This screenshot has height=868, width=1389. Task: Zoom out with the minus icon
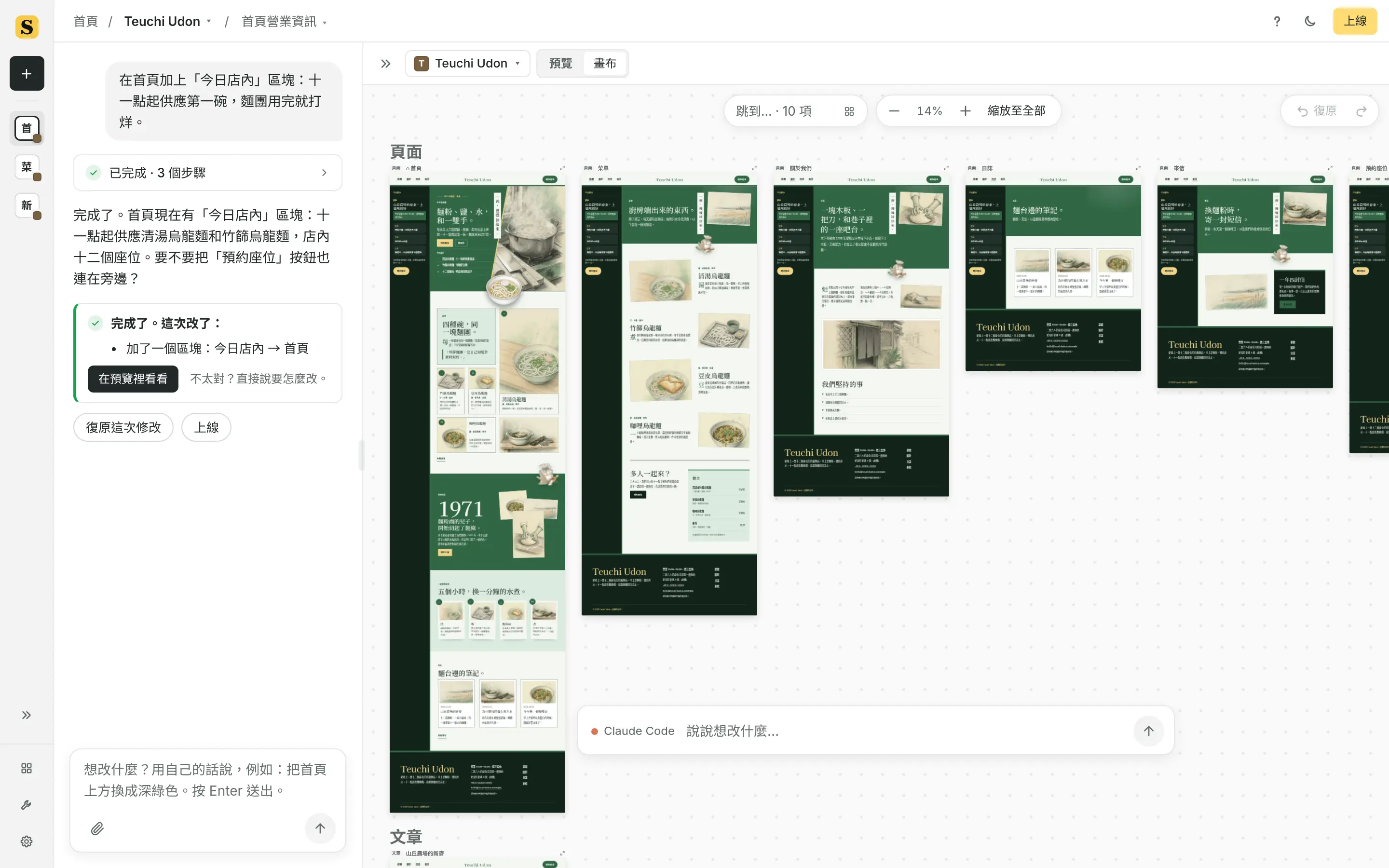(894, 111)
